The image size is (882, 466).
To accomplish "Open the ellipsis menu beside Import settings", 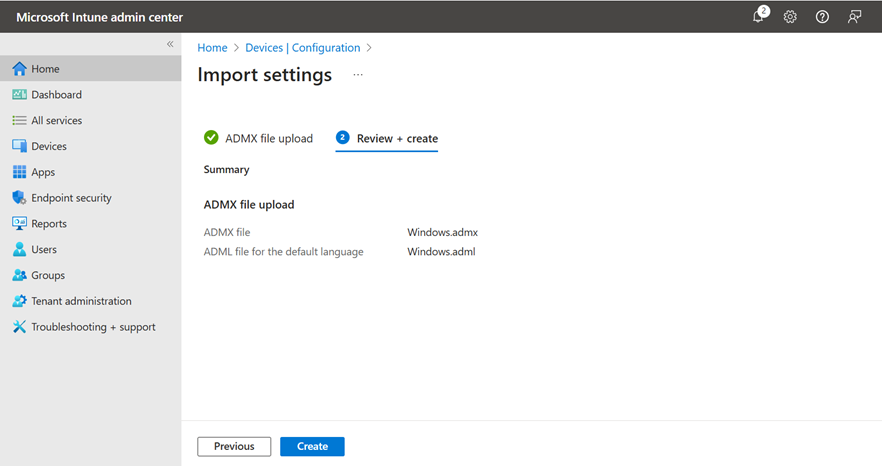I will click(358, 75).
